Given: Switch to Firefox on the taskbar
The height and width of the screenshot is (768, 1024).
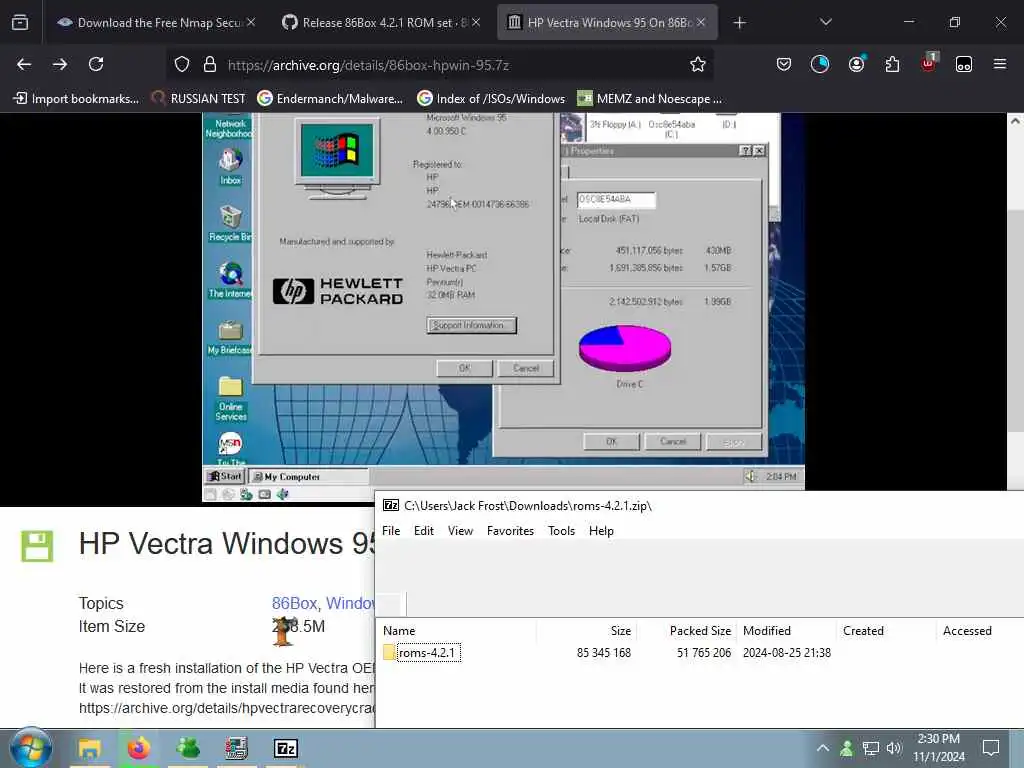Looking at the screenshot, I should [x=138, y=749].
